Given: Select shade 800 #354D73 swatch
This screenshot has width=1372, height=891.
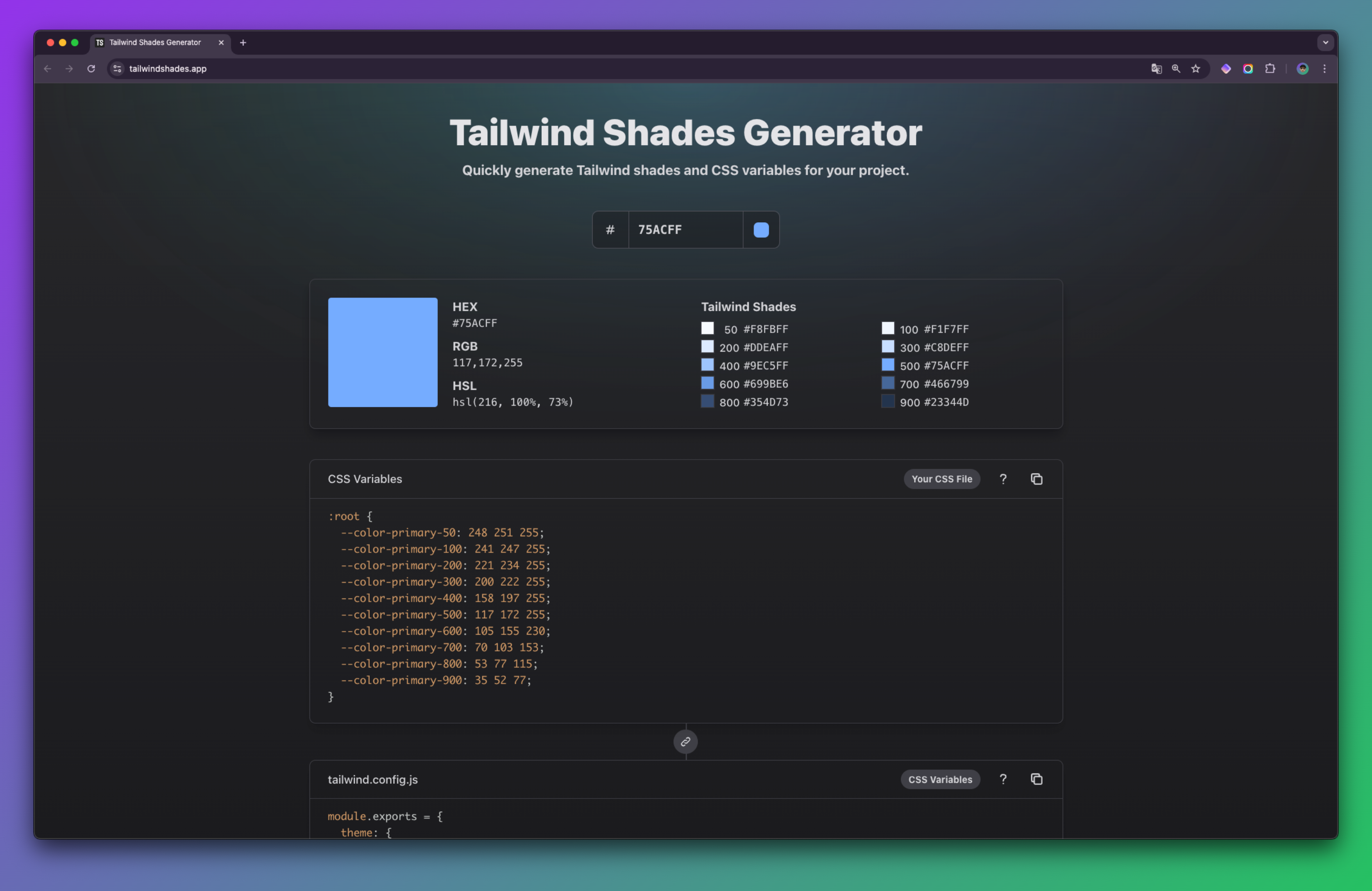Looking at the screenshot, I should pyautogui.click(x=707, y=401).
